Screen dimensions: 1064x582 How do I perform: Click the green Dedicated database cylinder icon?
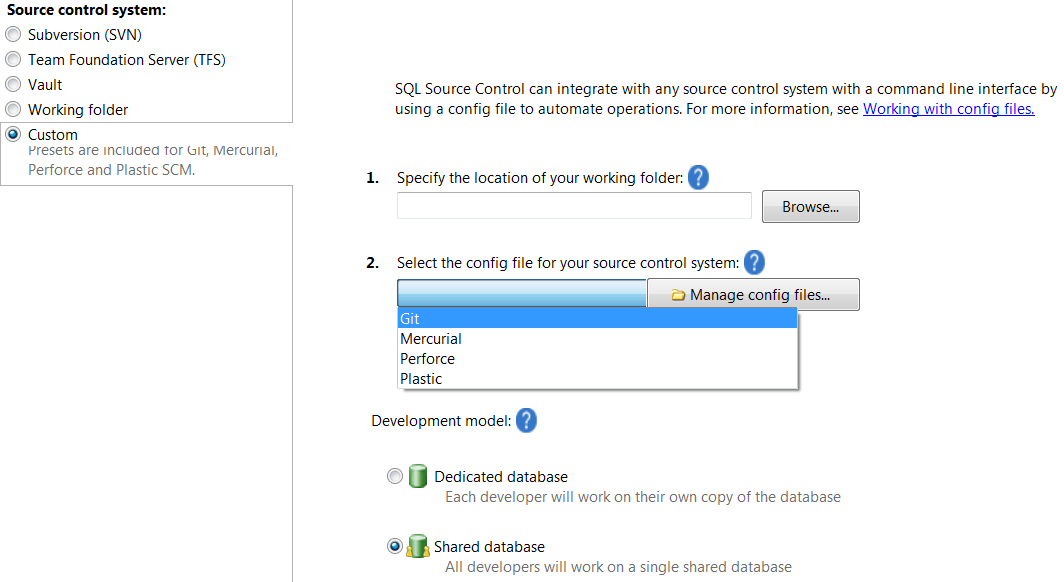[x=418, y=476]
